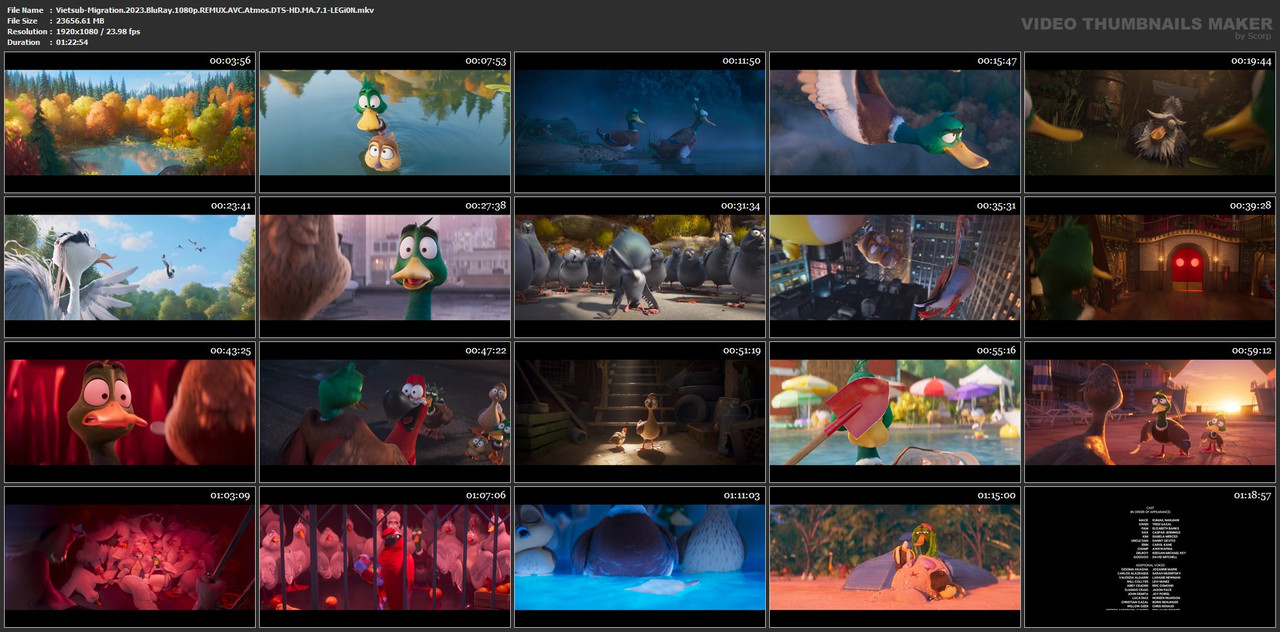Click the Duration label
Image resolution: width=1280 pixels, height=632 pixels.
click(x=23, y=42)
